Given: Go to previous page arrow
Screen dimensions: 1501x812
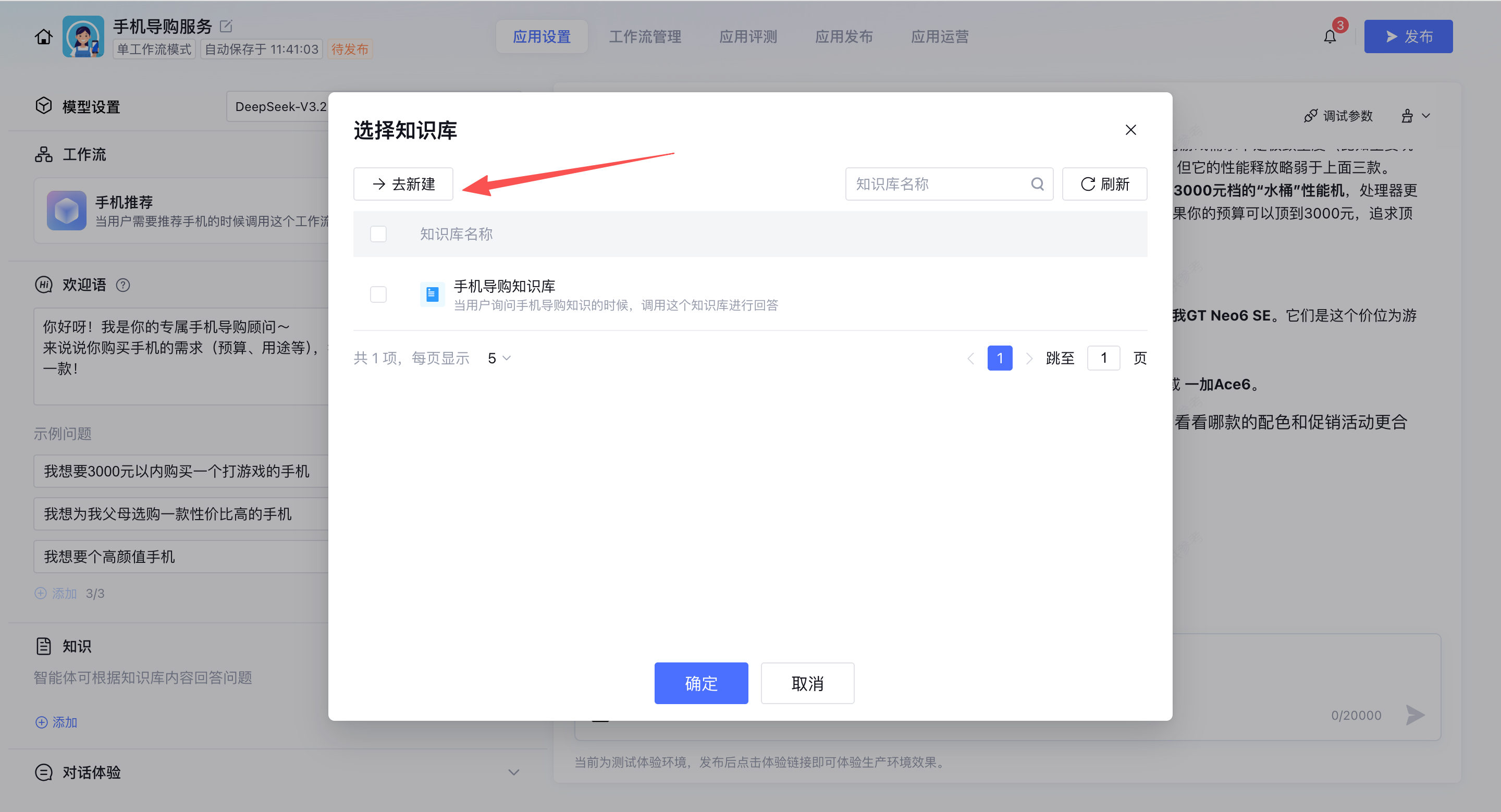Looking at the screenshot, I should point(971,358).
